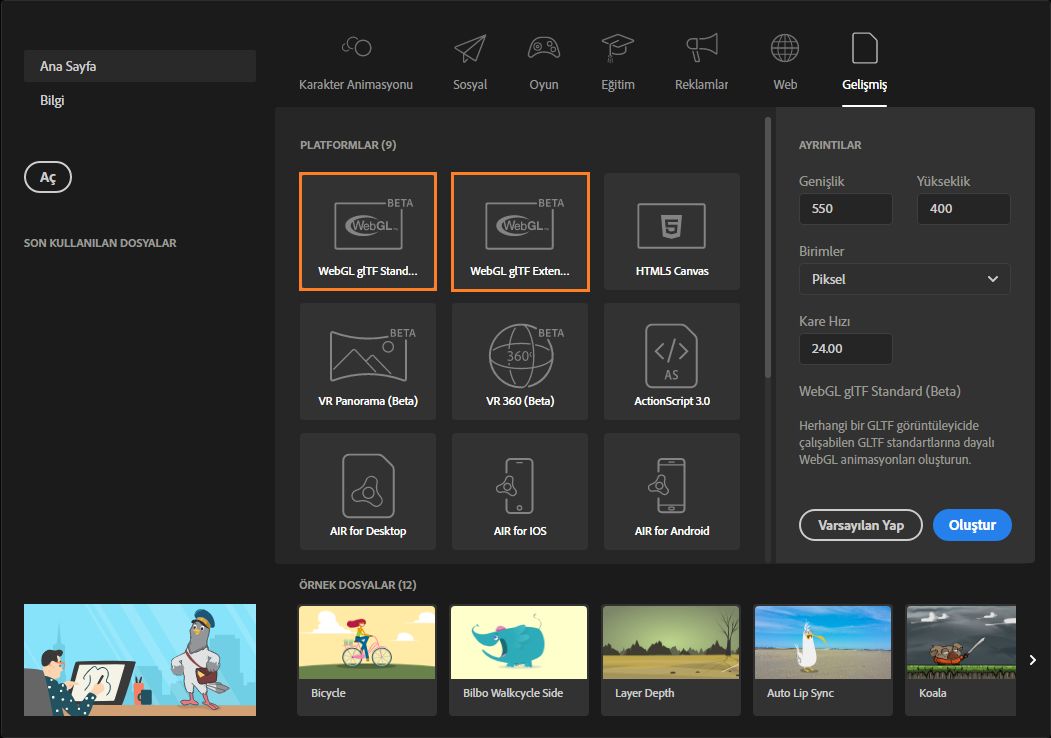Viewport: 1051px width, 738px height.
Task: Click the ÖRNEK DOSYALAR (12) heading
Action: click(357, 585)
